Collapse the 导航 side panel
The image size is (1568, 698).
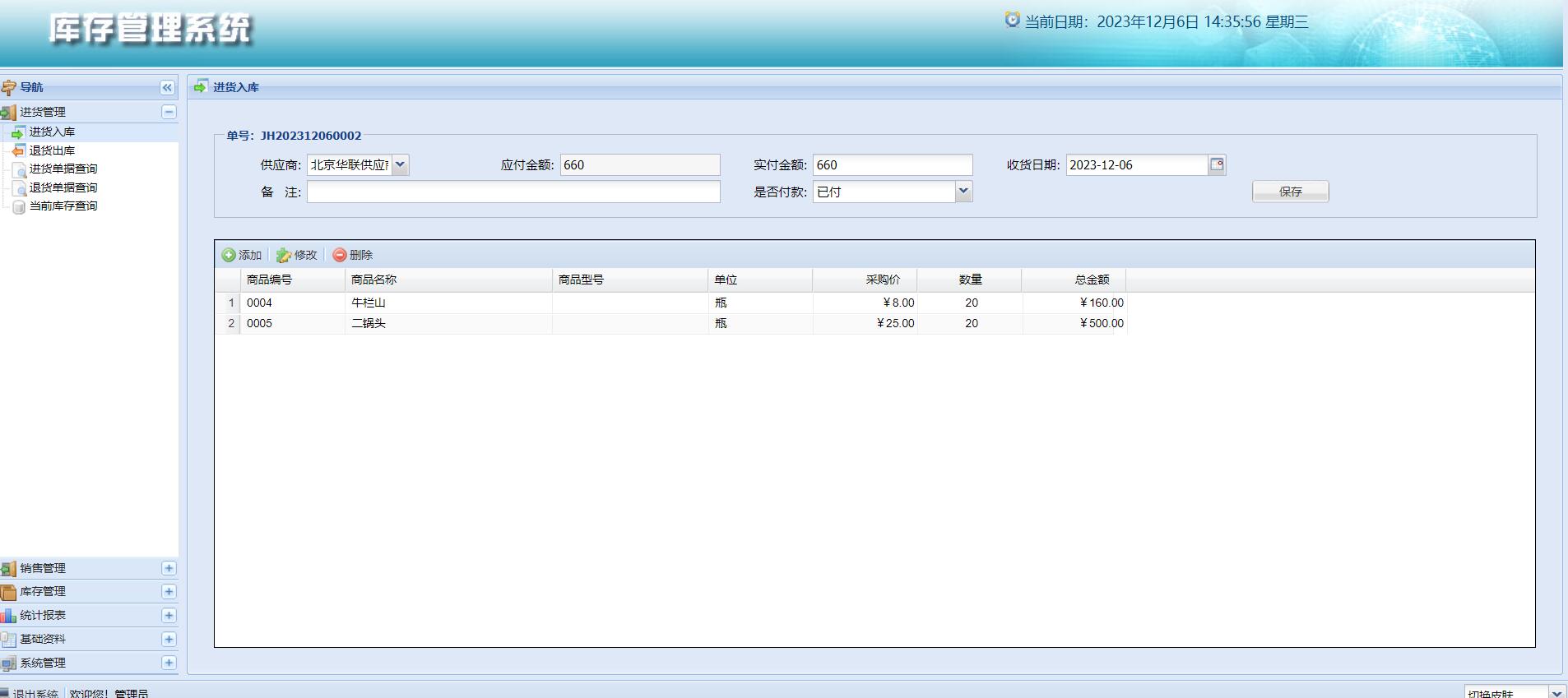167,87
